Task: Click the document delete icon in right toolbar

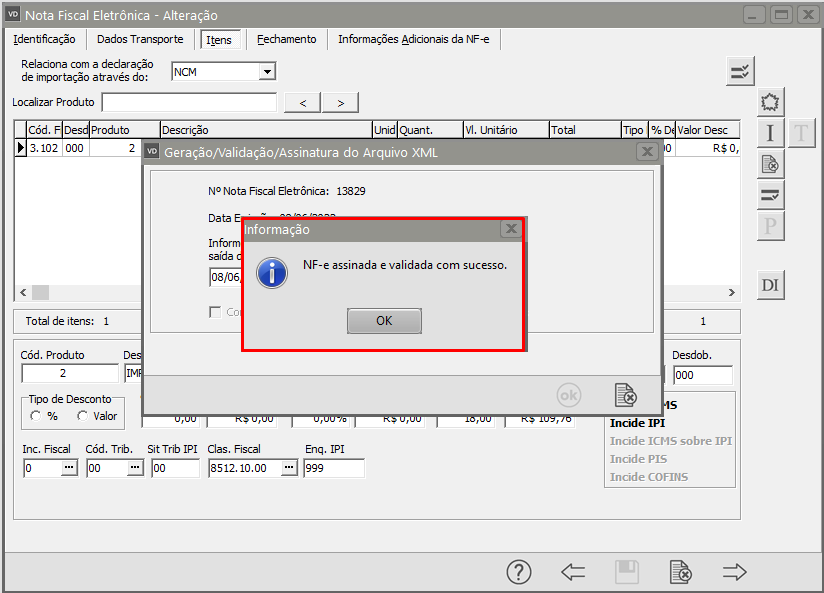Action: point(770,164)
